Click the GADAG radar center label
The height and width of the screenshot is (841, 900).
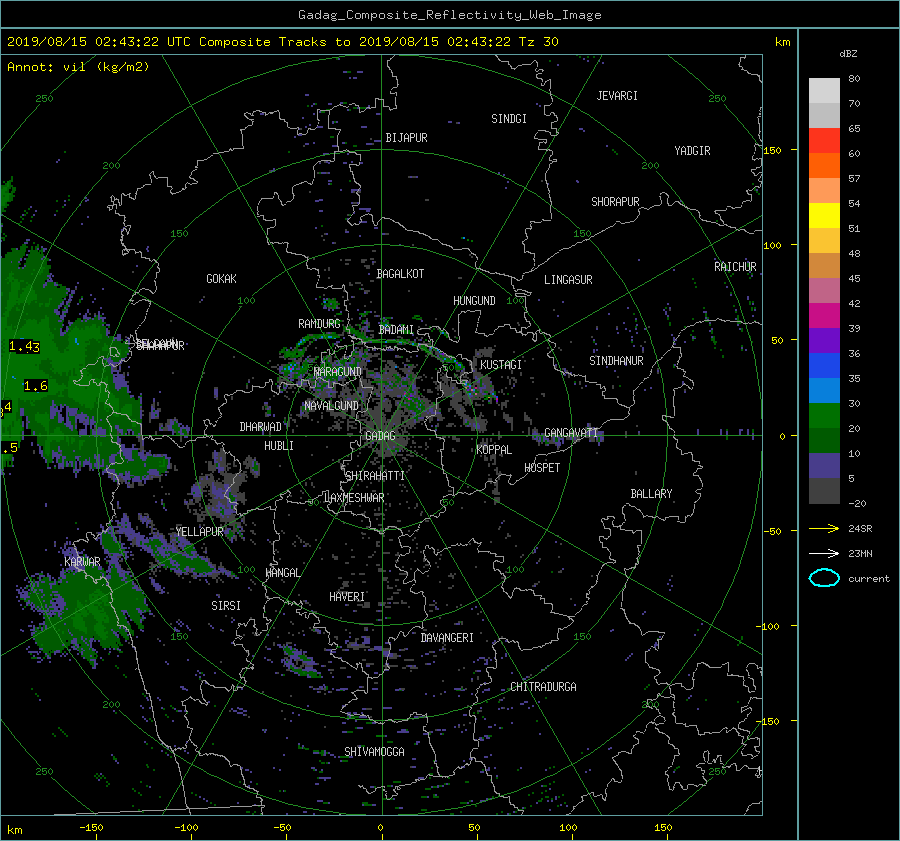380,436
